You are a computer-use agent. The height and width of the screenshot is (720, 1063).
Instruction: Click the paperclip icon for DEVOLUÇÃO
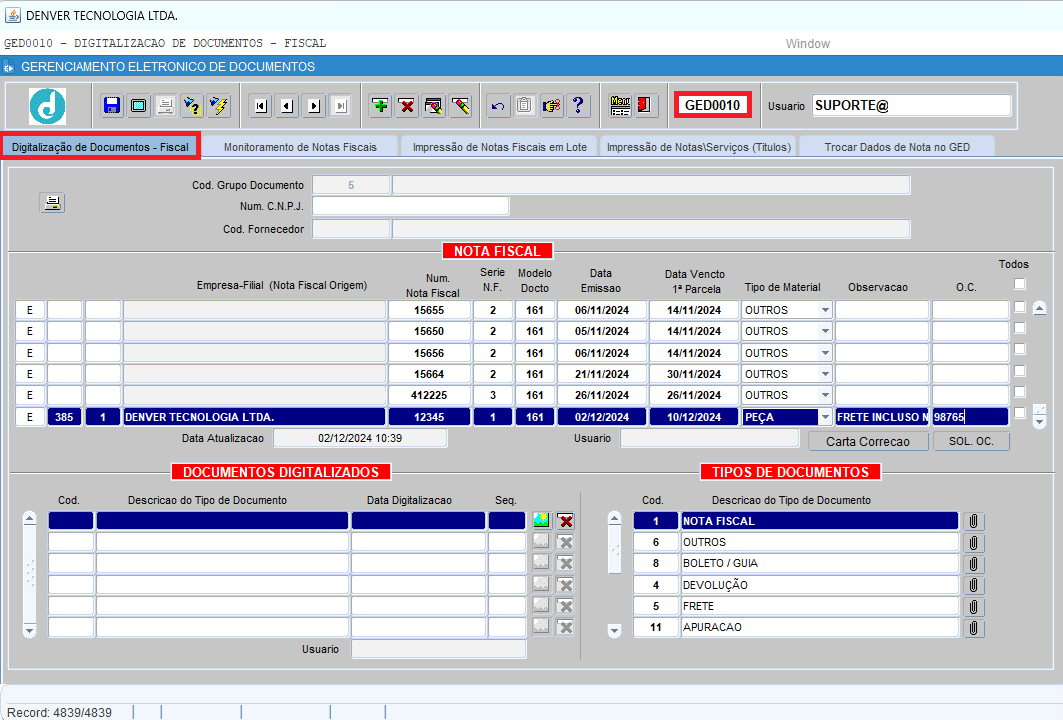tap(974, 585)
